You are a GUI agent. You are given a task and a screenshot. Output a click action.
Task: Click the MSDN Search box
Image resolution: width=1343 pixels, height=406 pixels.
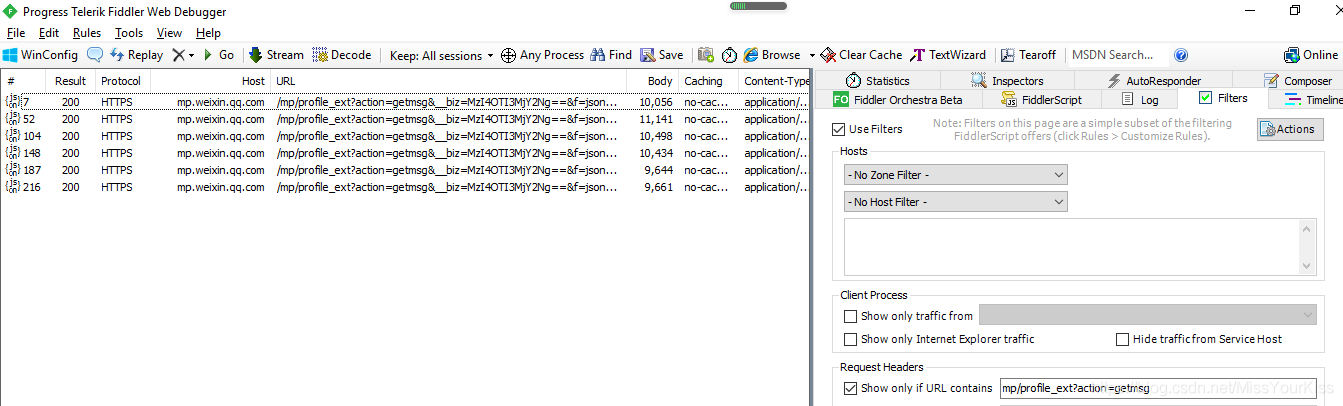click(x=1116, y=55)
